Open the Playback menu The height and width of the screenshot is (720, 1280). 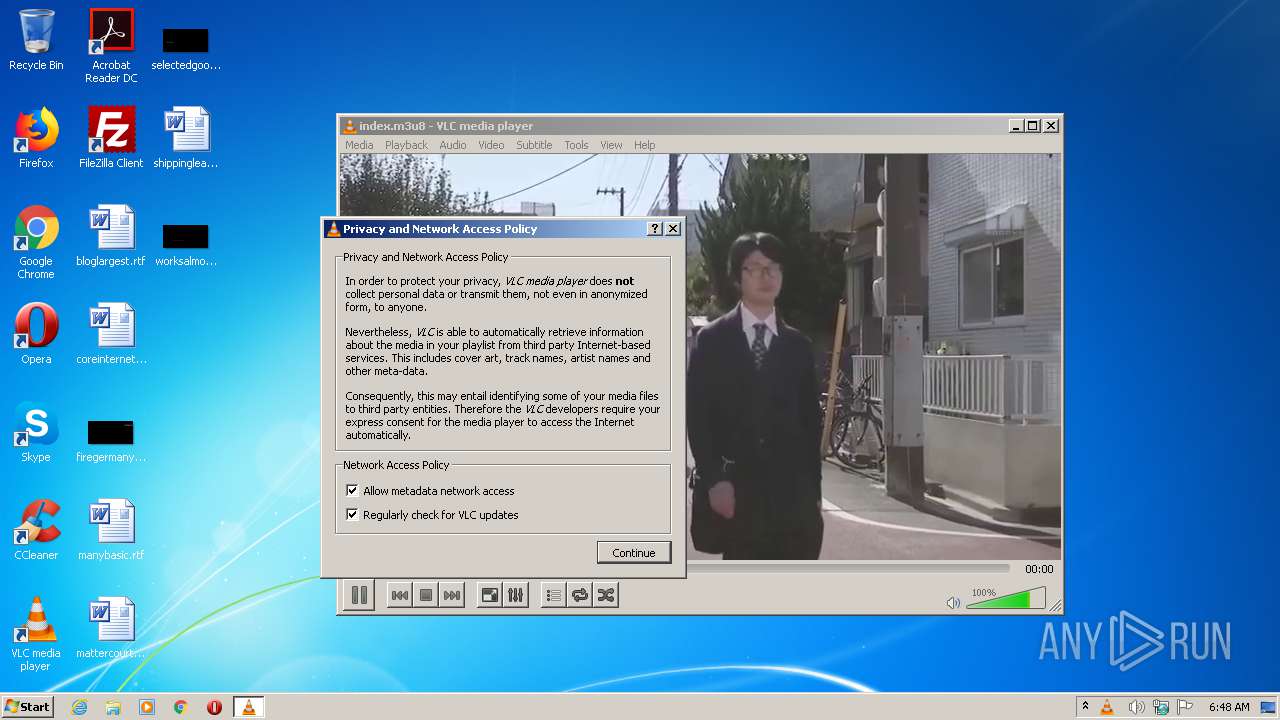pyautogui.click(x=406, y=145)
